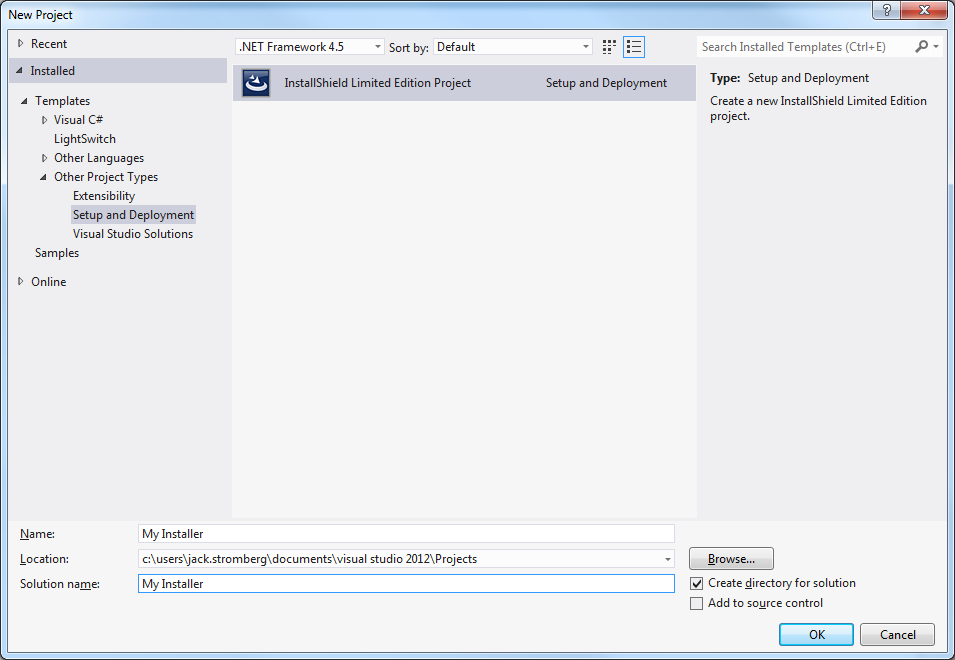Close the New Project dialog
955x660 pixels.
(x=924, y=10)
